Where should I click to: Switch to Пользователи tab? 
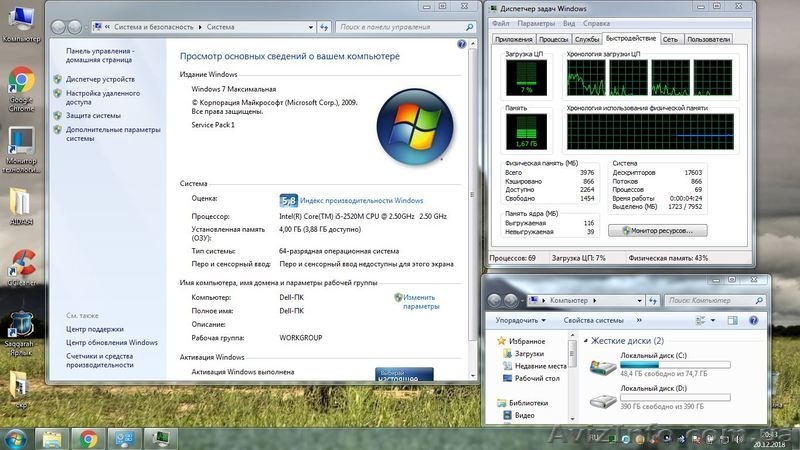click(708, 39)
